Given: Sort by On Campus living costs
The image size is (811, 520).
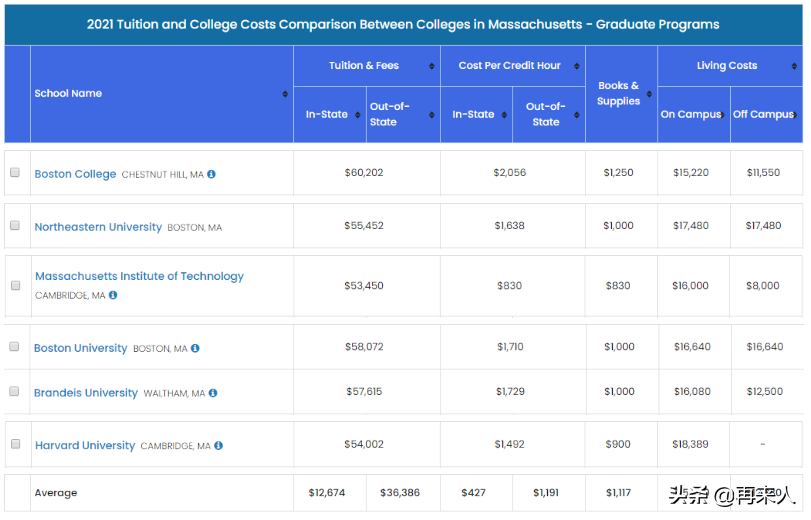Looking at the screenshot, I should tap(722, 115).
